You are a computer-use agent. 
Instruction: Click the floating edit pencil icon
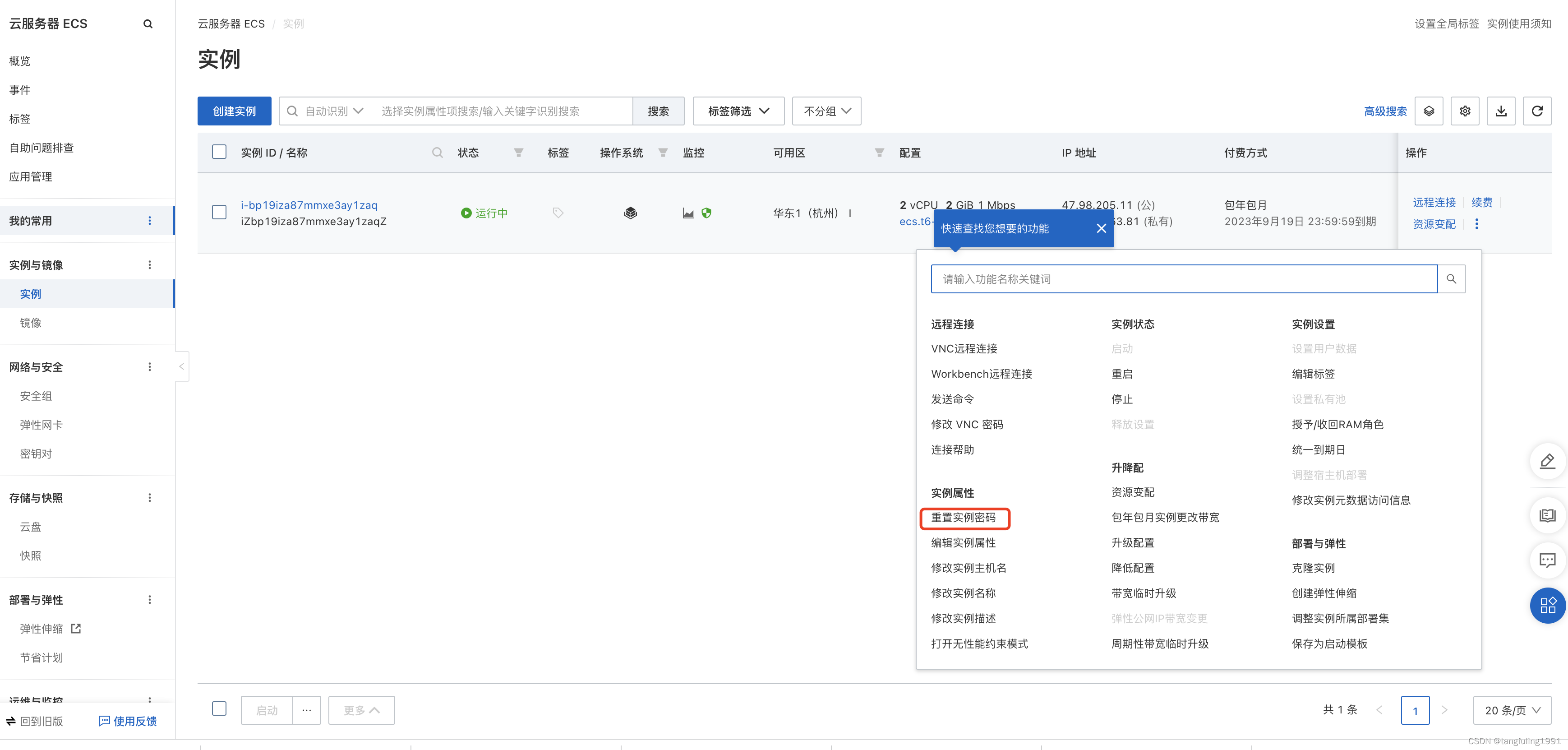[1547, 462]
